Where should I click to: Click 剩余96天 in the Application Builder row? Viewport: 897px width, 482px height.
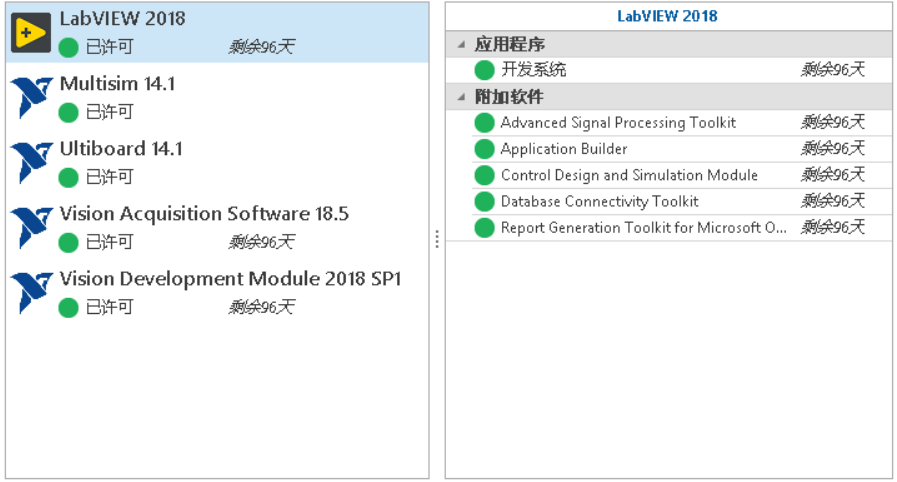point(833,149)
